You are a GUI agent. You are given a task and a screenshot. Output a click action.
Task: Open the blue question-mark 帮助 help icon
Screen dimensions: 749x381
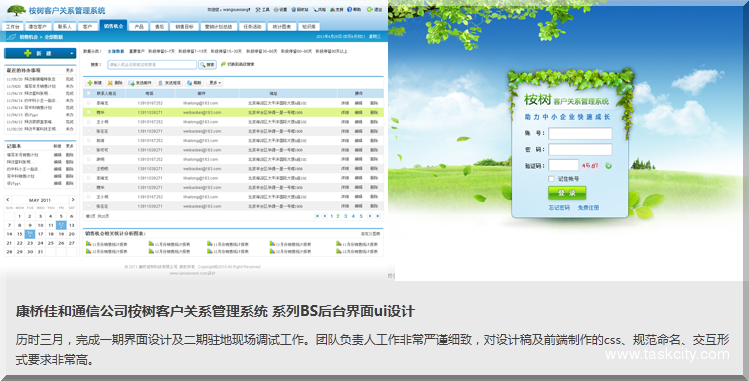349,10
